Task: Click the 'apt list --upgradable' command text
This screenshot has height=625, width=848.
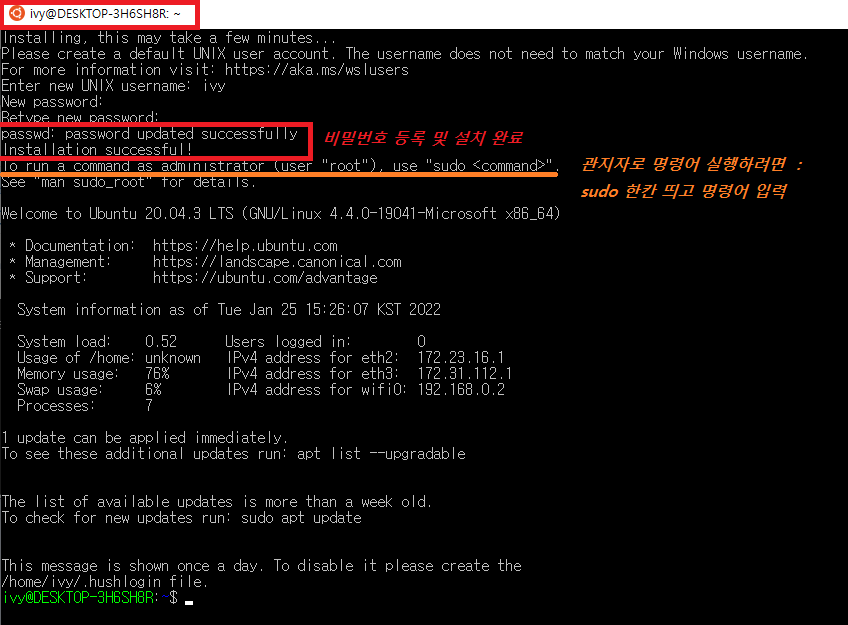Action: [381, 454]
